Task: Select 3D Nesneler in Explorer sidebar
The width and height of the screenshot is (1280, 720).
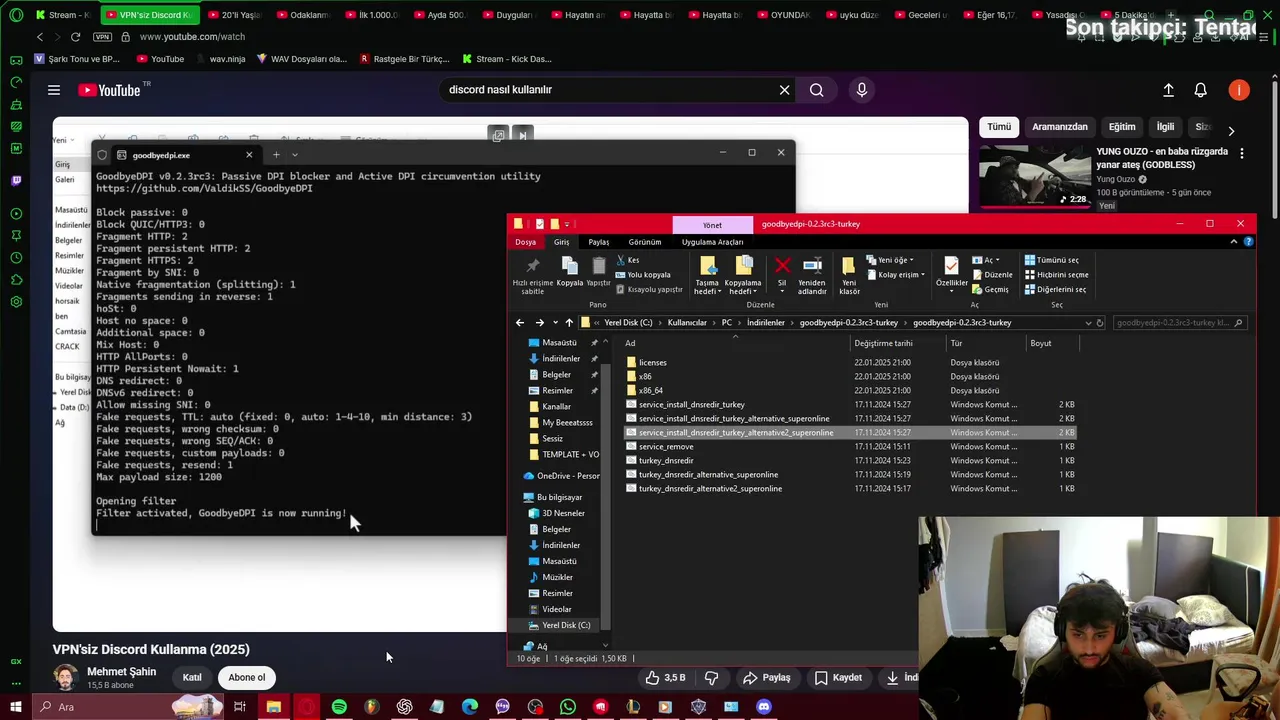Action: [x=563, y=513]
